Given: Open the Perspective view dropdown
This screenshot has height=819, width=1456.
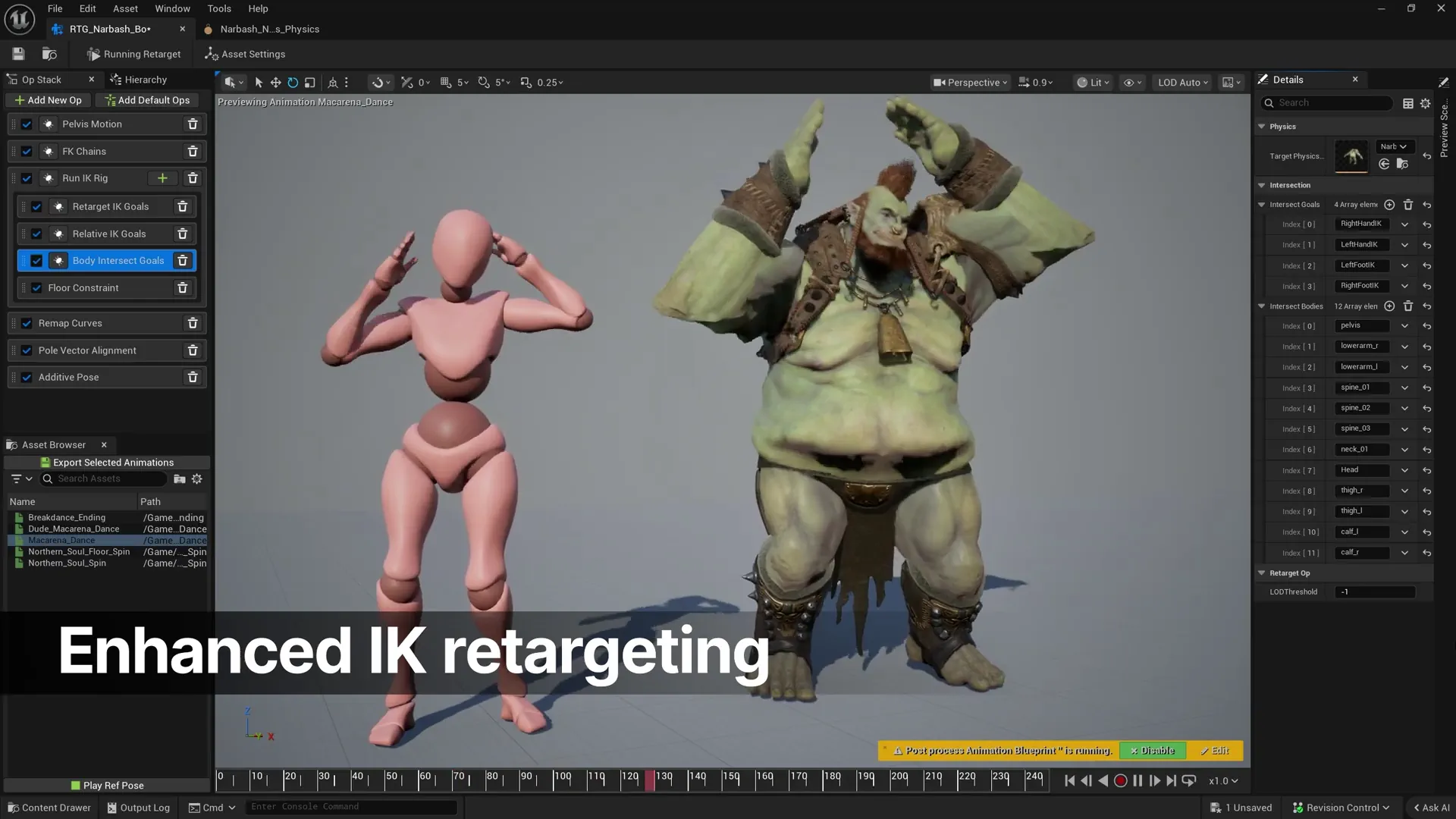Looking at the screenshot, I should point(970,83).
